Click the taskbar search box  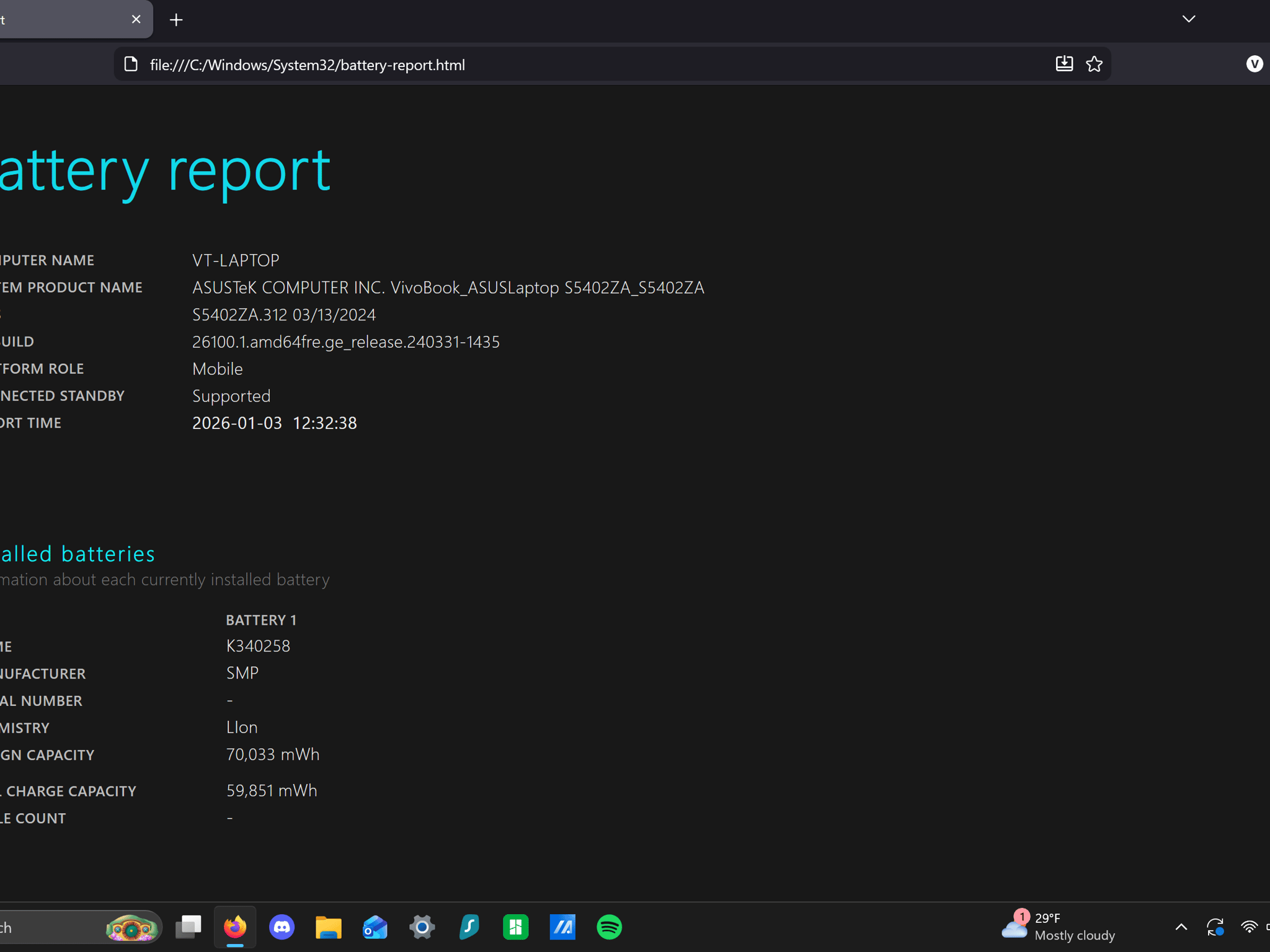click(79, 927)
